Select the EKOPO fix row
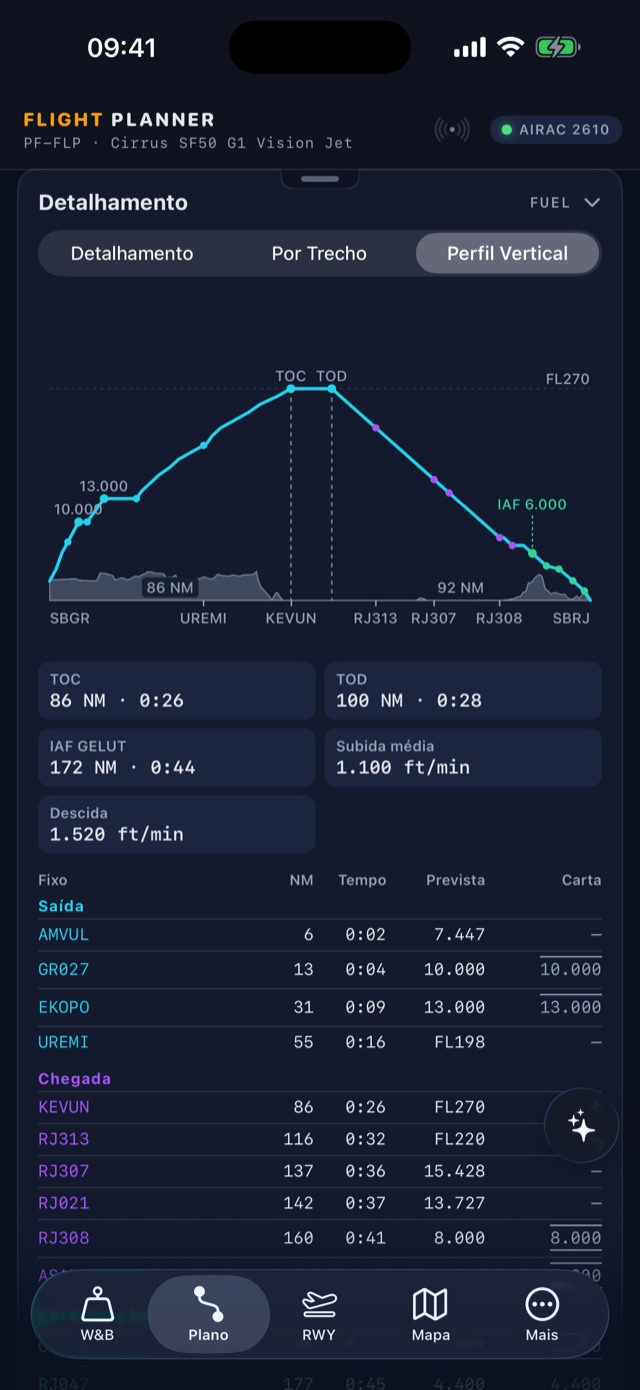Viewport: 640px width, 1390px height. coord(320,1008)
